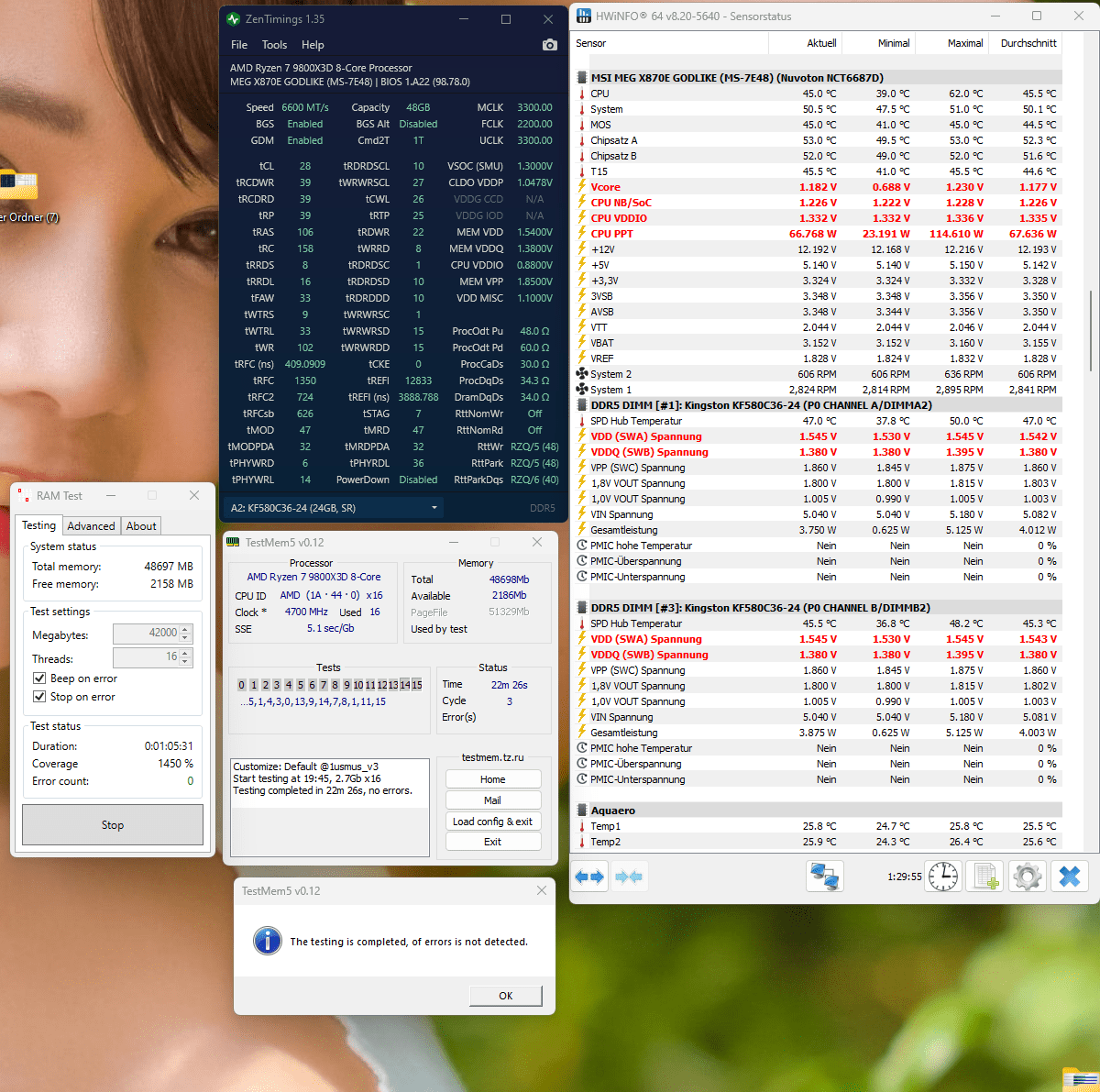Click the TestMem5 Home button
The image size is (1100, 1092).
tap(493, 779)
